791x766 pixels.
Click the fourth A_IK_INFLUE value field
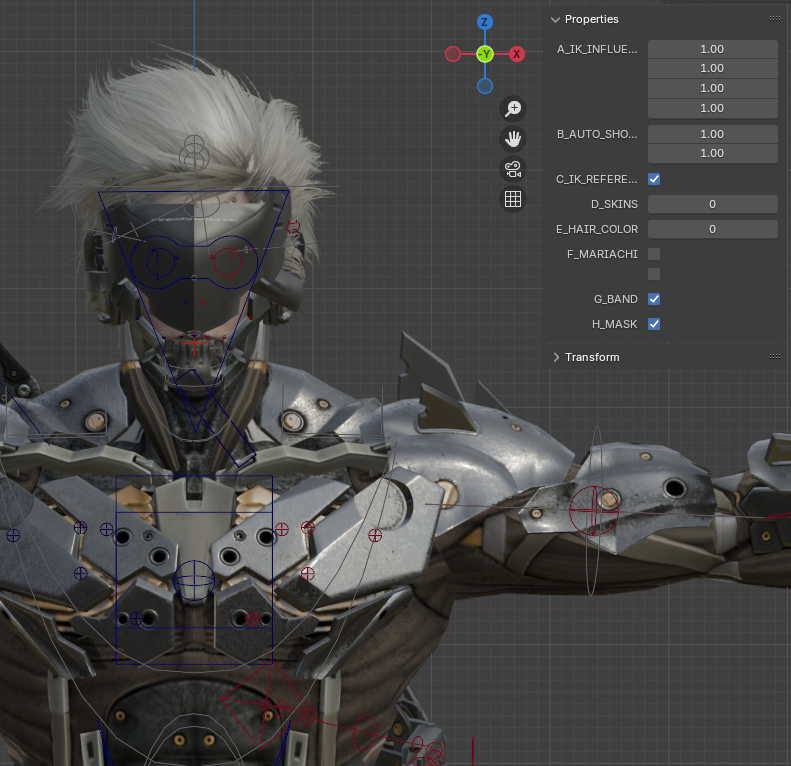point(712,108)
